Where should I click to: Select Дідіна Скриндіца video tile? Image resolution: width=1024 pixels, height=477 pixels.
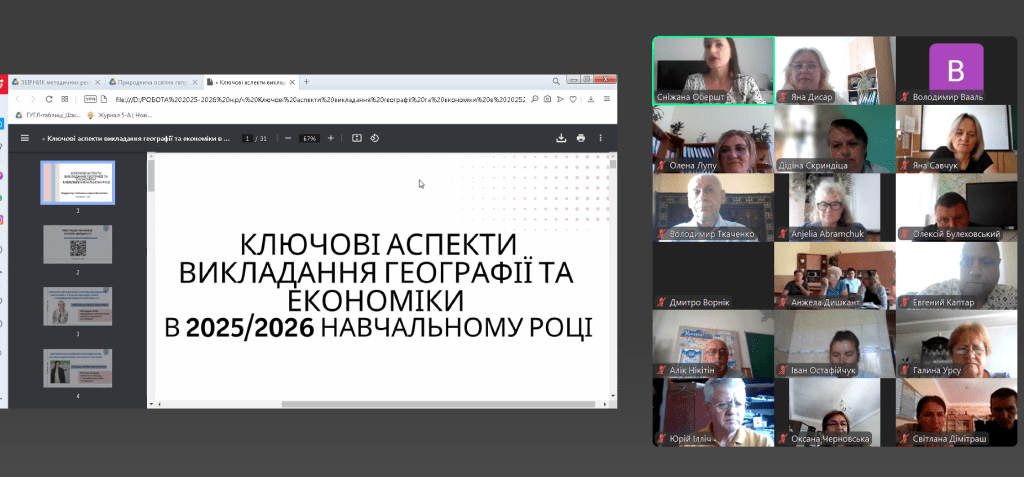835,139
